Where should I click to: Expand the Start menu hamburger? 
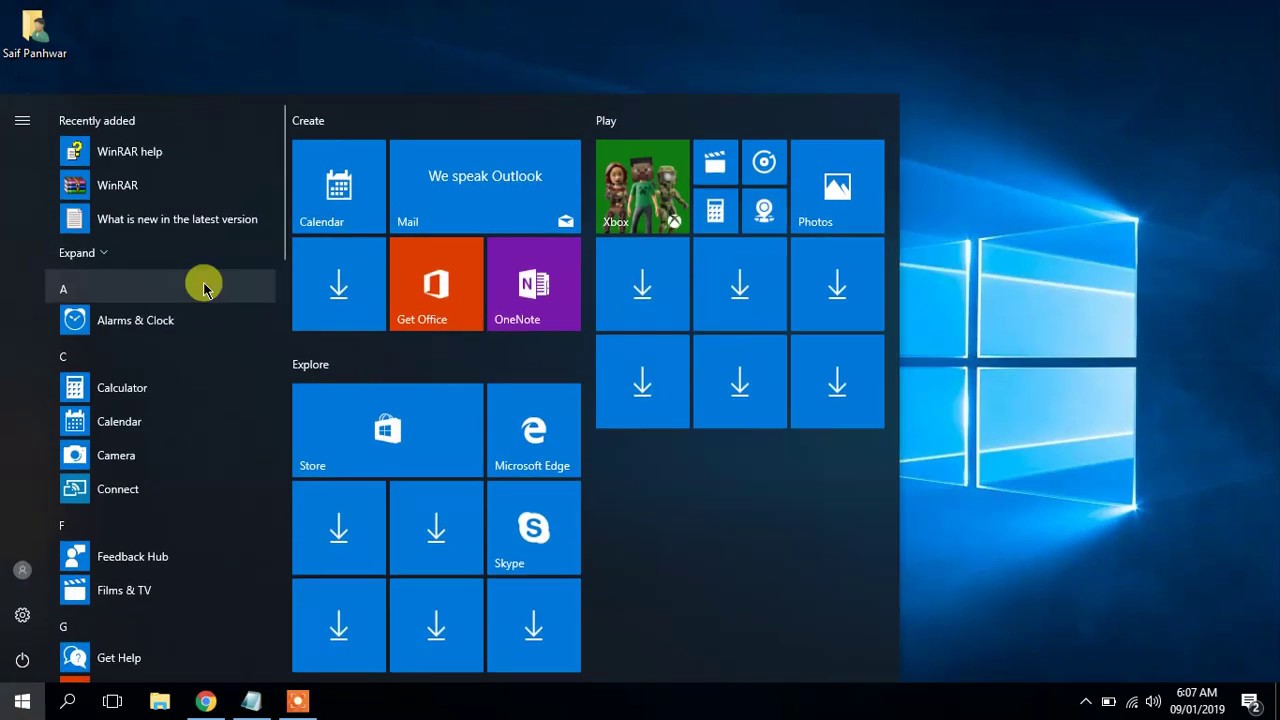click(22, 120)
